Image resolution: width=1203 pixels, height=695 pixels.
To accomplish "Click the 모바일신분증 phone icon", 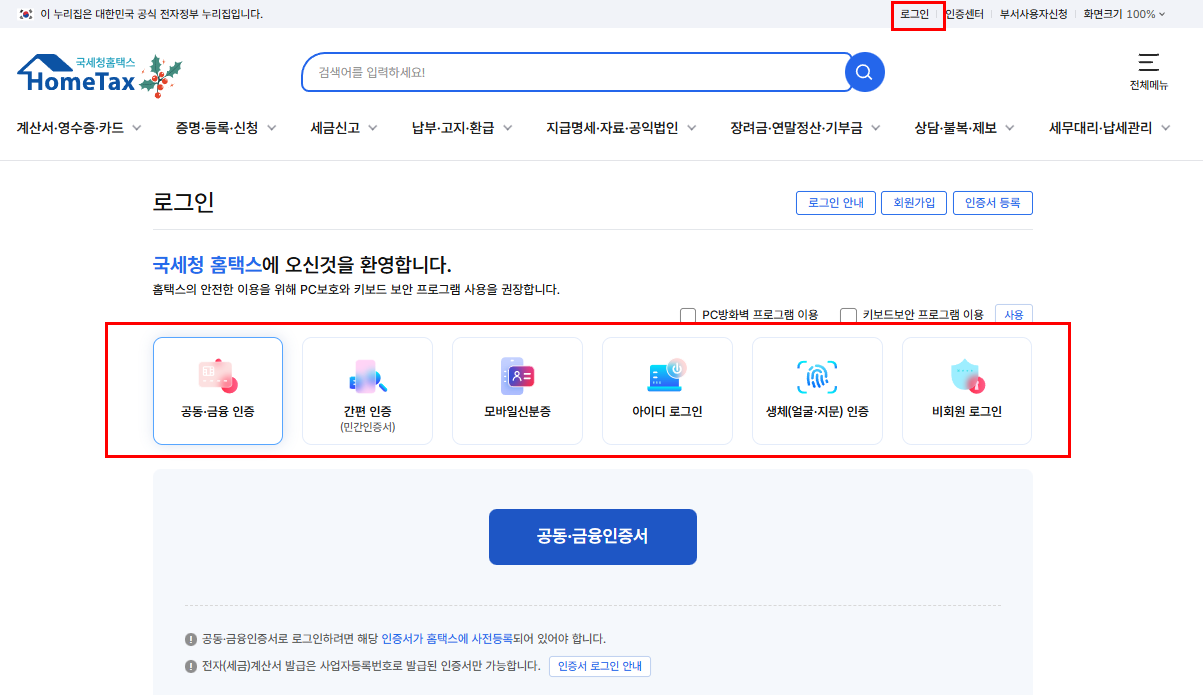I will (x=517, y=376).
